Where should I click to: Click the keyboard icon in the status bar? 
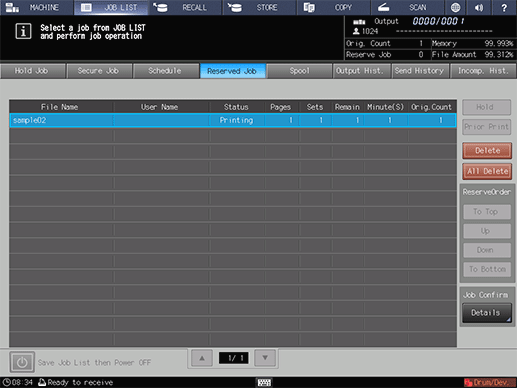pos(264,383)
